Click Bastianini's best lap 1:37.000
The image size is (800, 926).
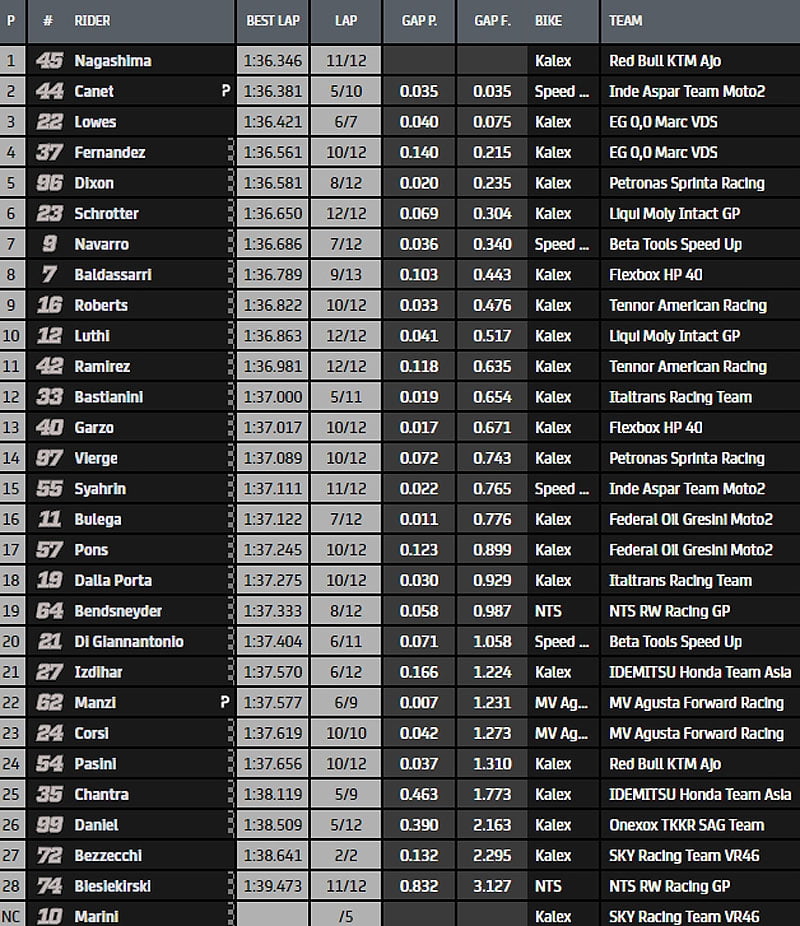pyautogui.click(x=273, y=397)
